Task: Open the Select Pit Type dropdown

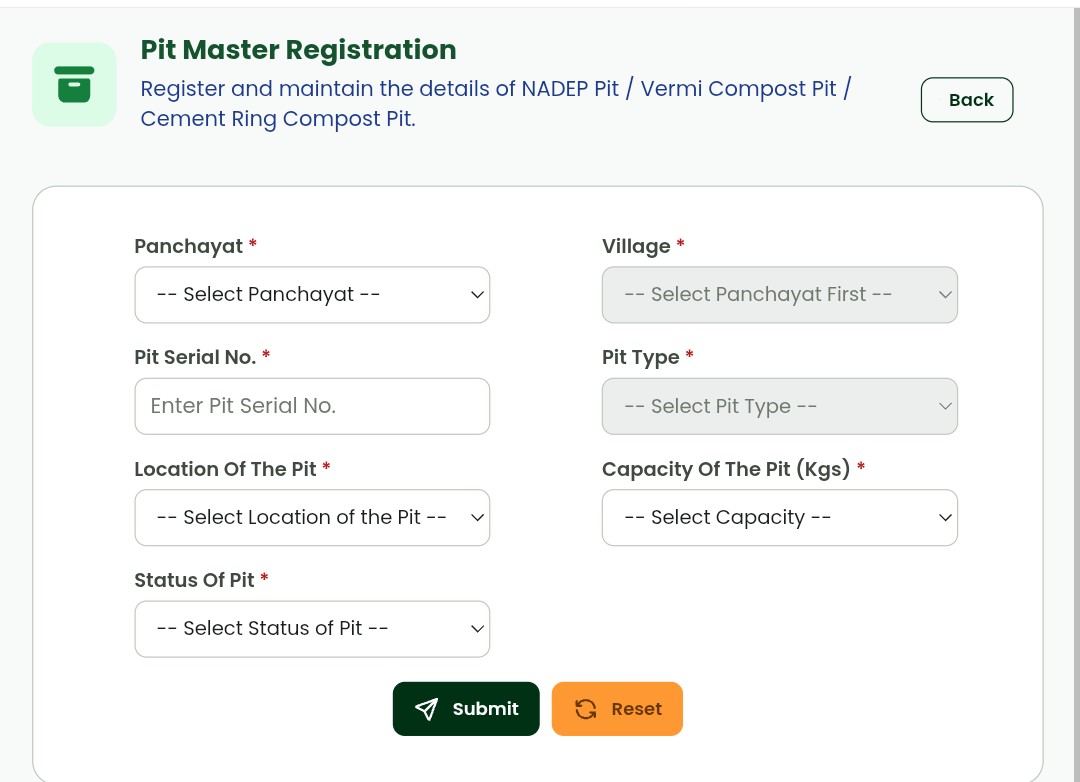Action: [780, 407]
